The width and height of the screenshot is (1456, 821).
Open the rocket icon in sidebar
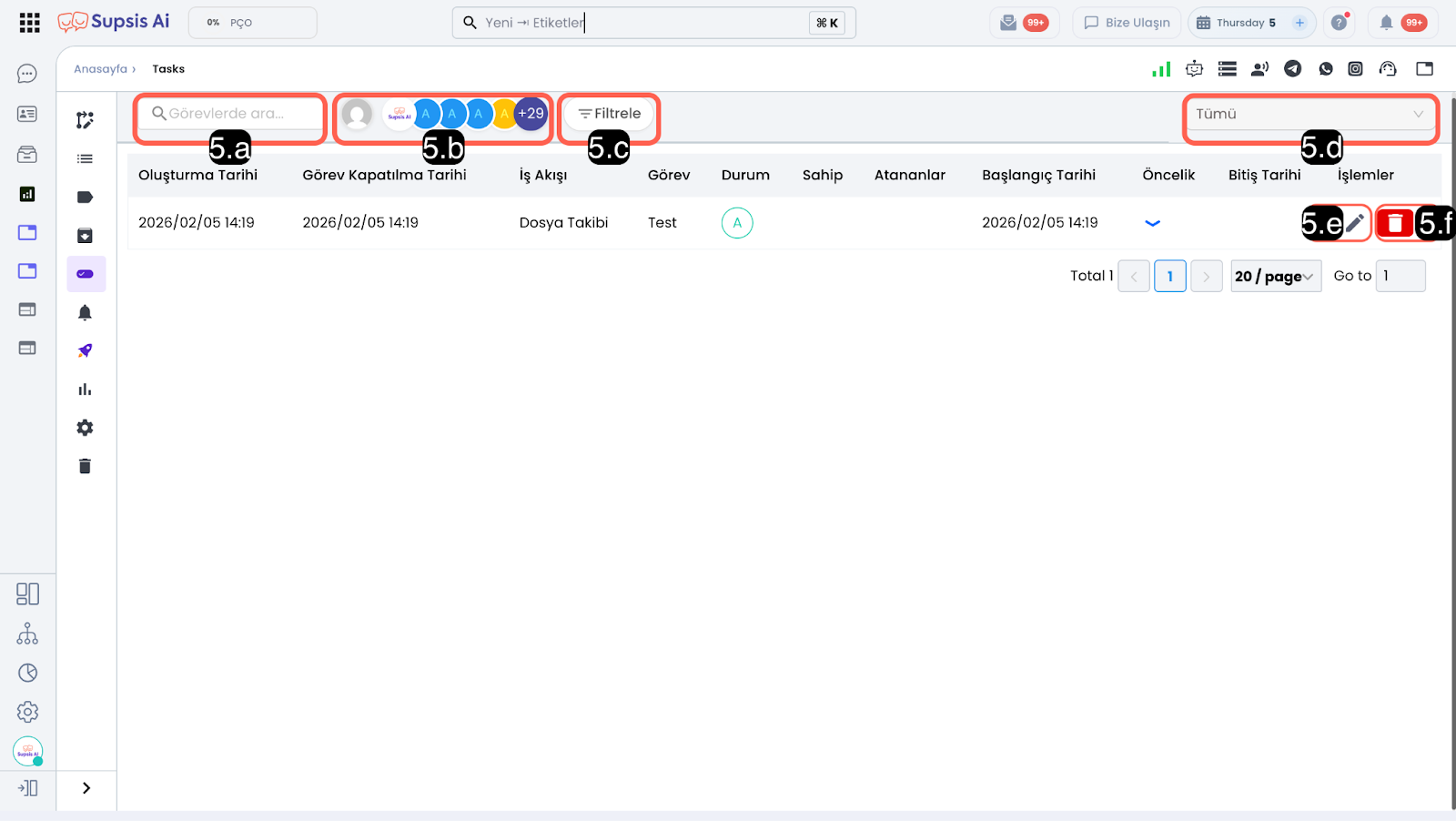tap(85, 351)
